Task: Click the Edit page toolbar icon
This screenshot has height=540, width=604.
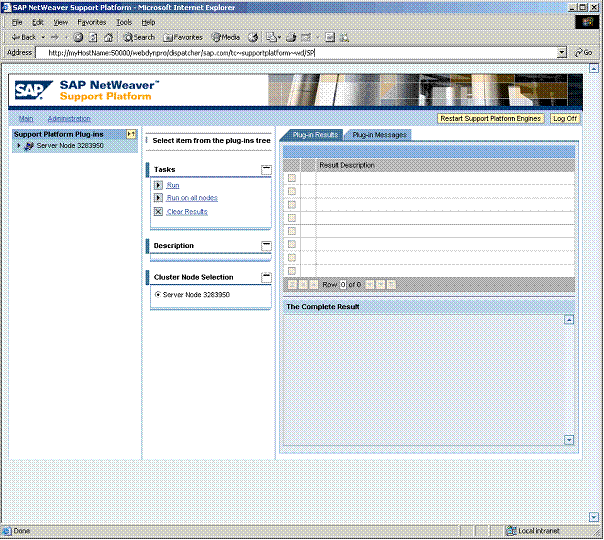Action: pos(306,37)
